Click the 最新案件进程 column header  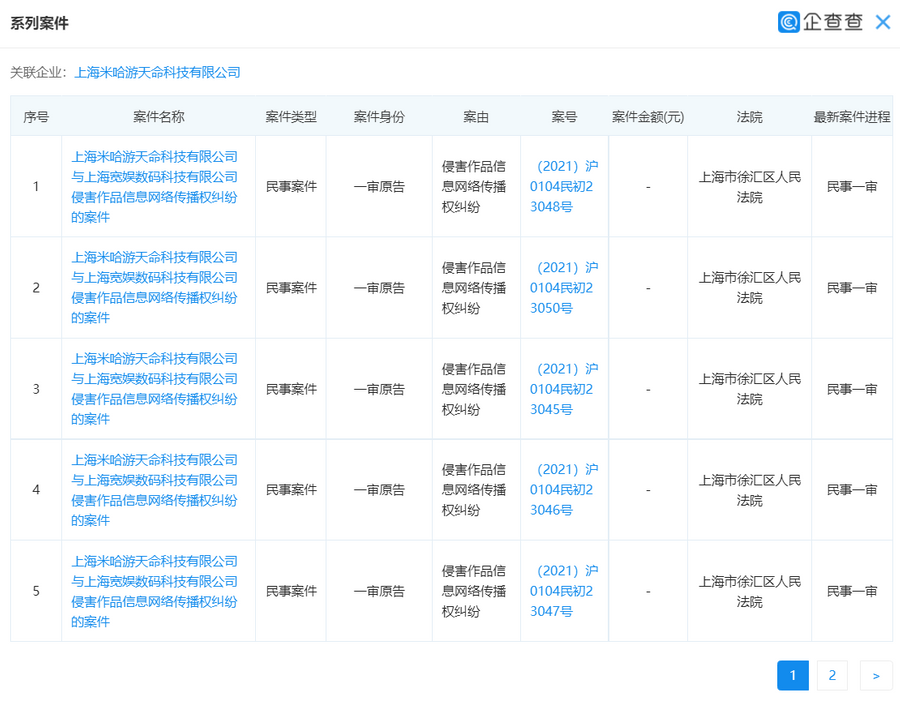pos(851,117)
